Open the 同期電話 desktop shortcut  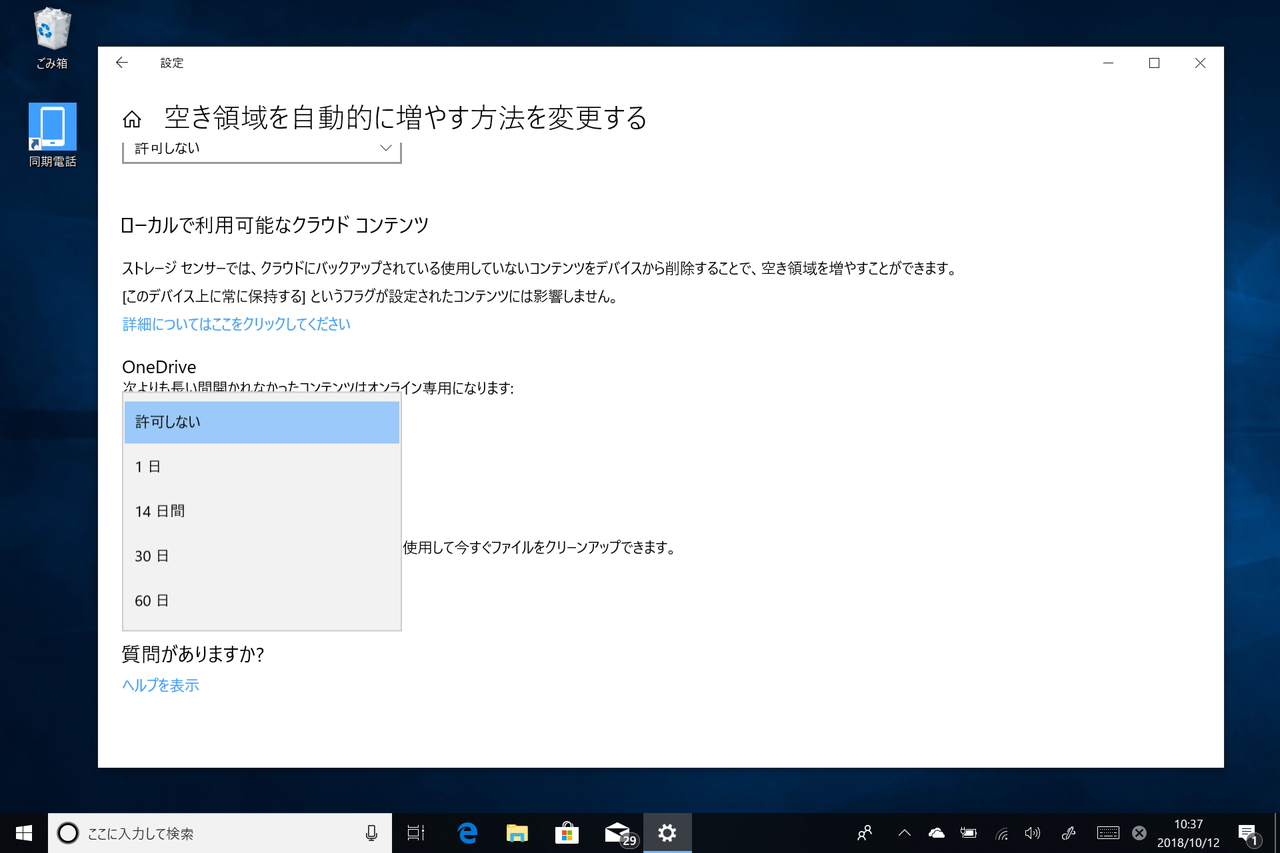click(x=52, y=135)
